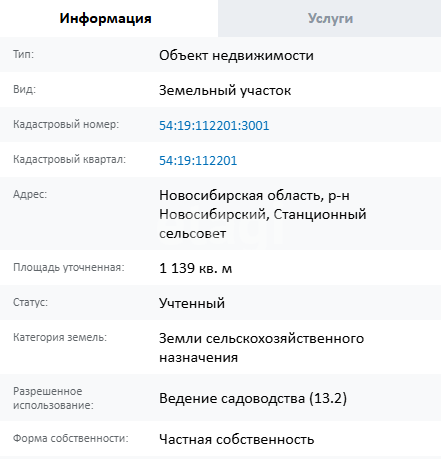Click the Статус label
Image resolution: width=441 pixels, height=459 pixels.
pyautogui.click(x=30, y=302)
